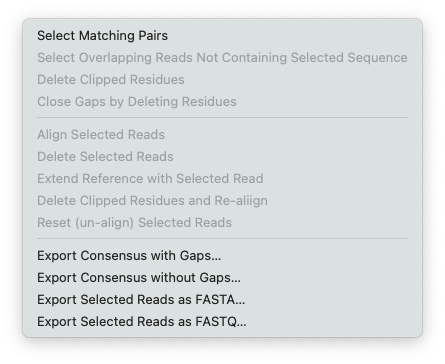
Task: Save selected reads in FASTQ format
Action: 222,322
